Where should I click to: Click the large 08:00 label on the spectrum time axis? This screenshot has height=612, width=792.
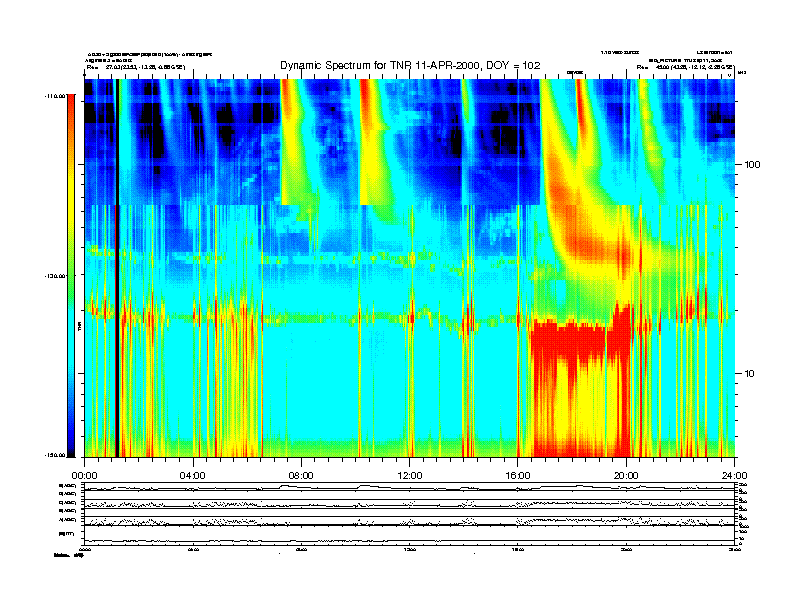(301, 476)
